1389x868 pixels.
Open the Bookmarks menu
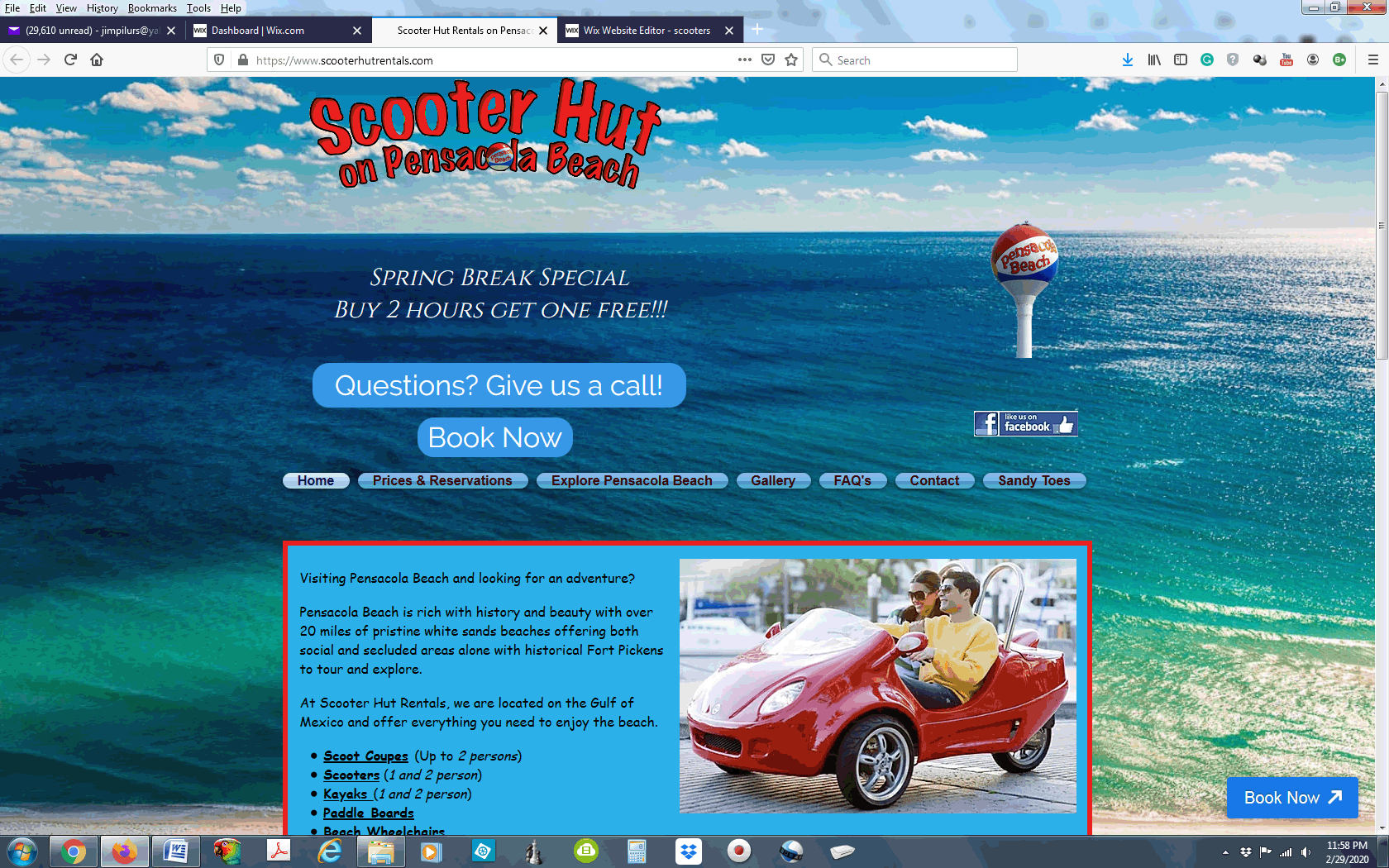(x=152, y=8)
